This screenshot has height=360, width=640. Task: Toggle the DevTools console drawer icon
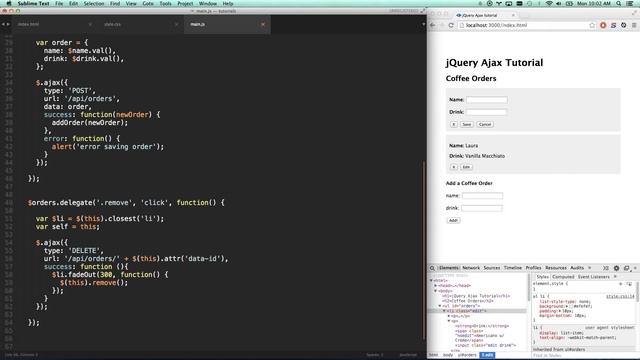pyautogui.click(x=606, y=268)
